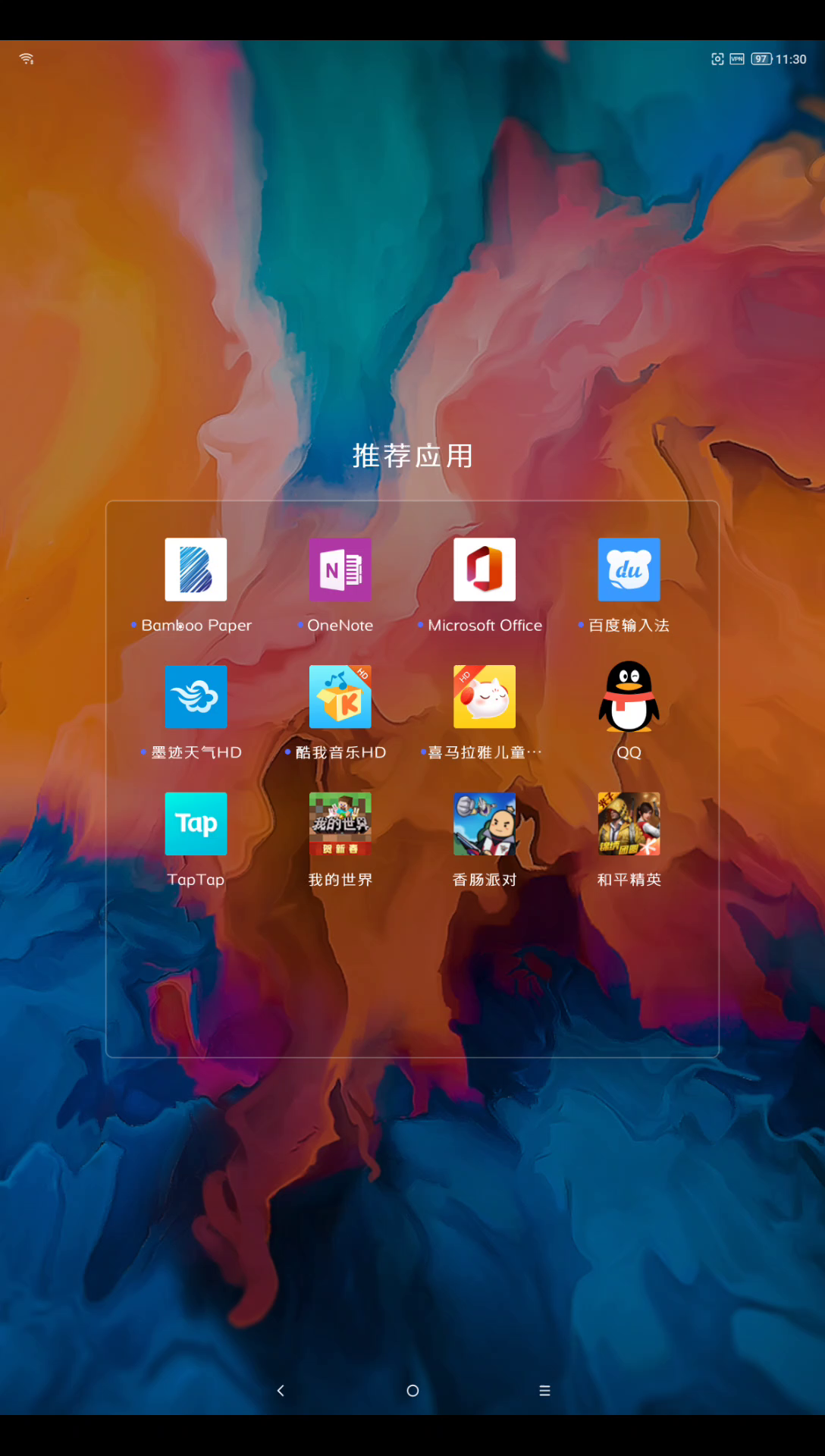
Task: Open the TapTap app
Action: (196, 824)
